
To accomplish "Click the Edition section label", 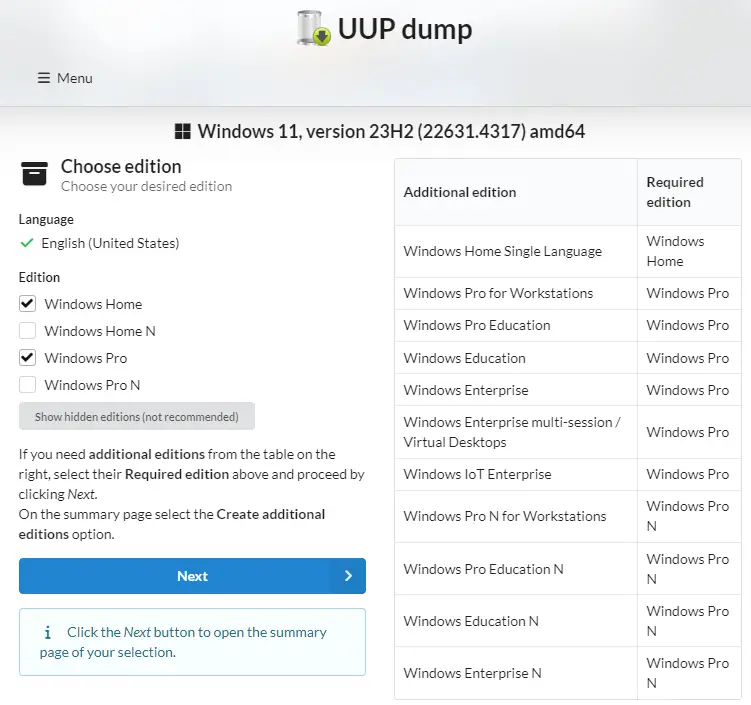I will click(x=39, y=277).
